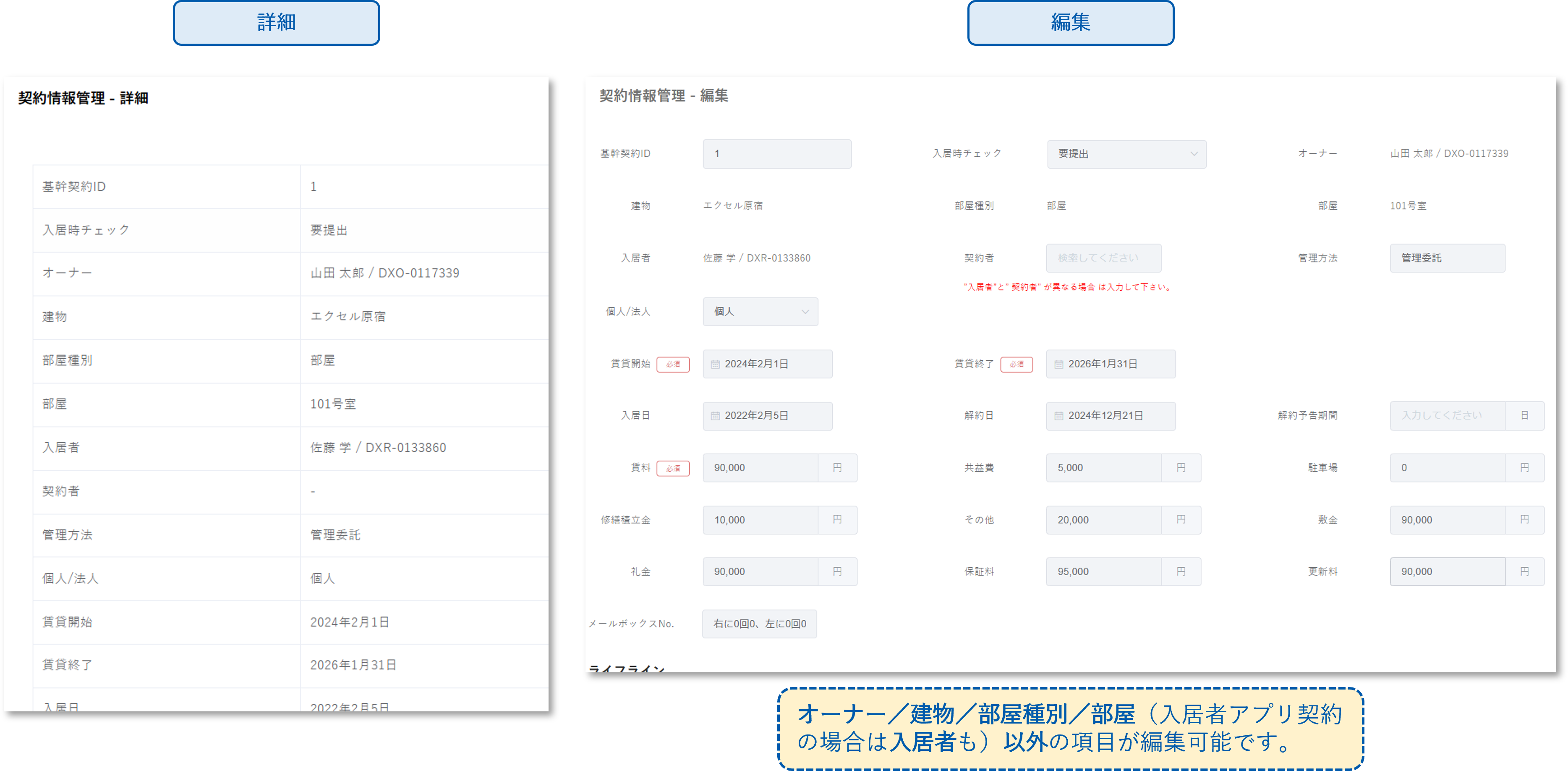Click the 修繕積立金 field showing 10,000

click(x=760, y=520)
